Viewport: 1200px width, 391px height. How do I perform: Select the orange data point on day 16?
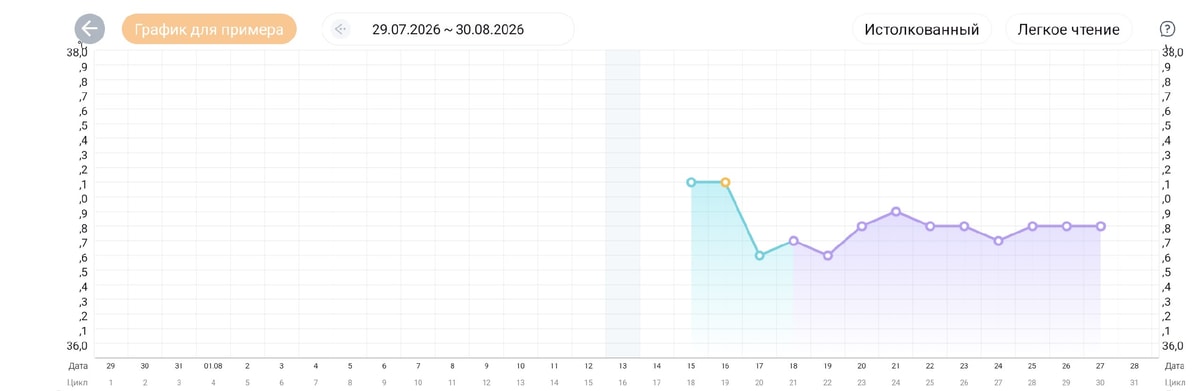click(725, 183)
